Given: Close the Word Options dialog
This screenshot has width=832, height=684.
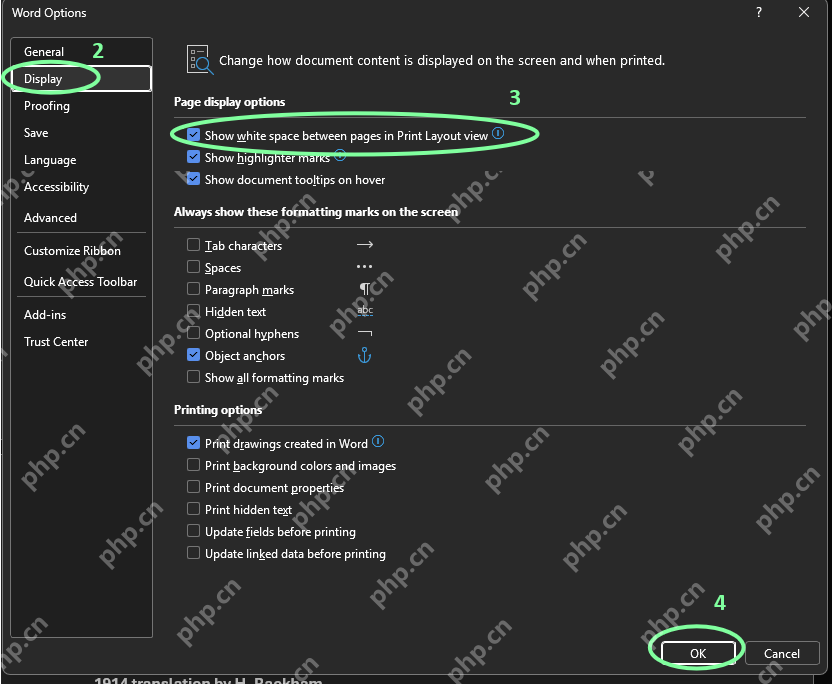Looking at the screenshot, I should coord(804,13).
